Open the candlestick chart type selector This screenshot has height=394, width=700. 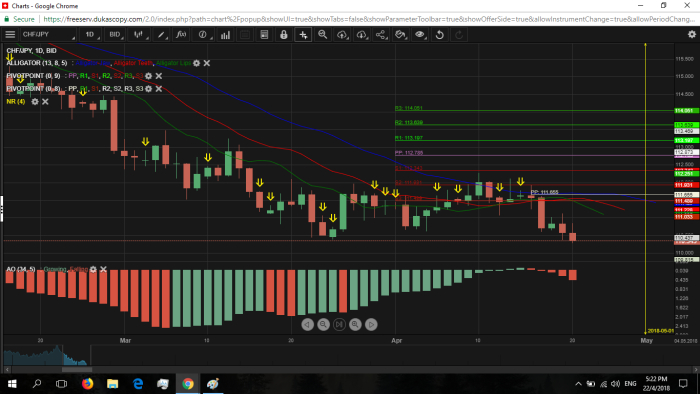[x=140, y=34]
